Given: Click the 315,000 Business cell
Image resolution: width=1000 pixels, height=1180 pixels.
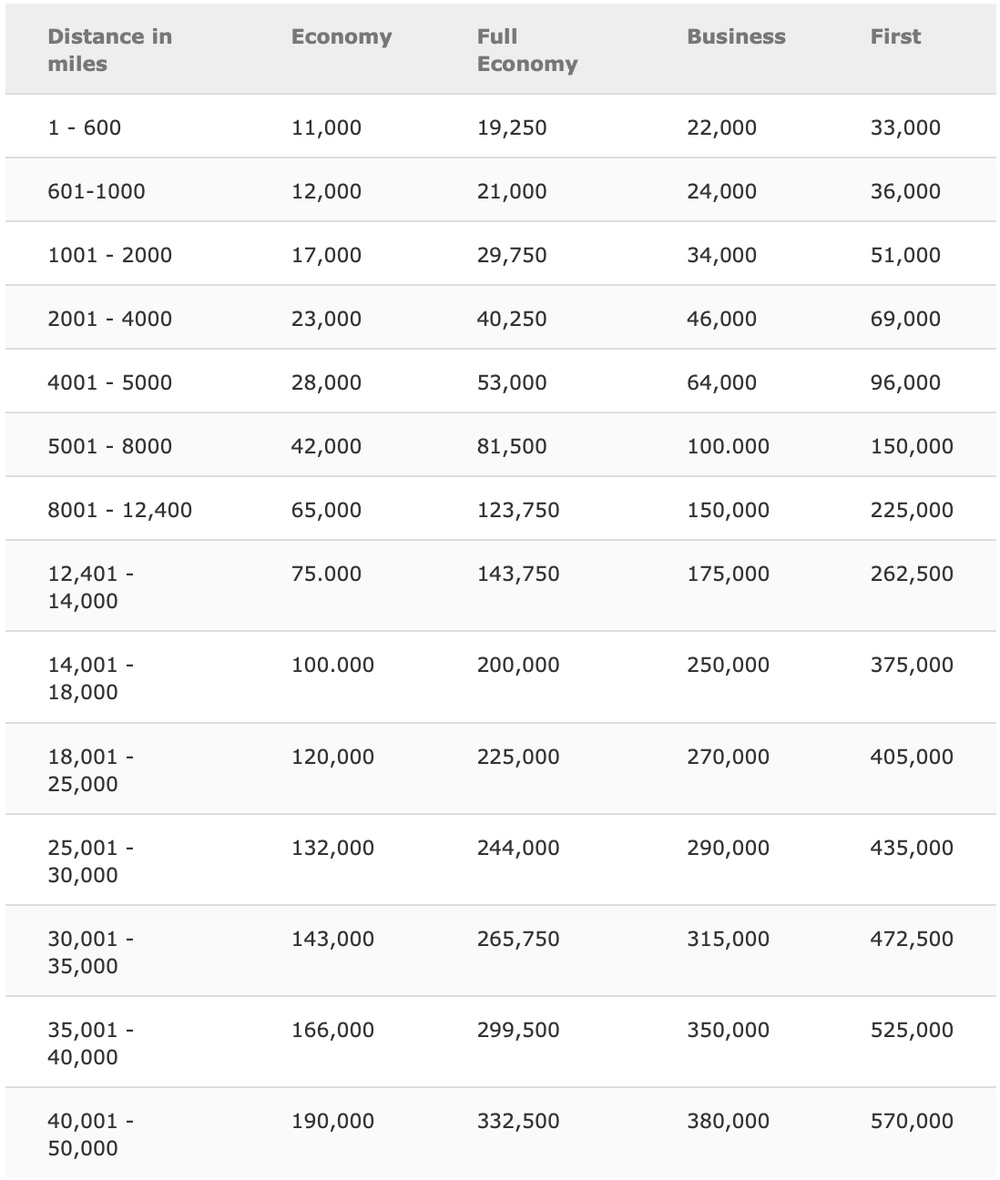Looking at the screenshot, I should click(728, 939).
